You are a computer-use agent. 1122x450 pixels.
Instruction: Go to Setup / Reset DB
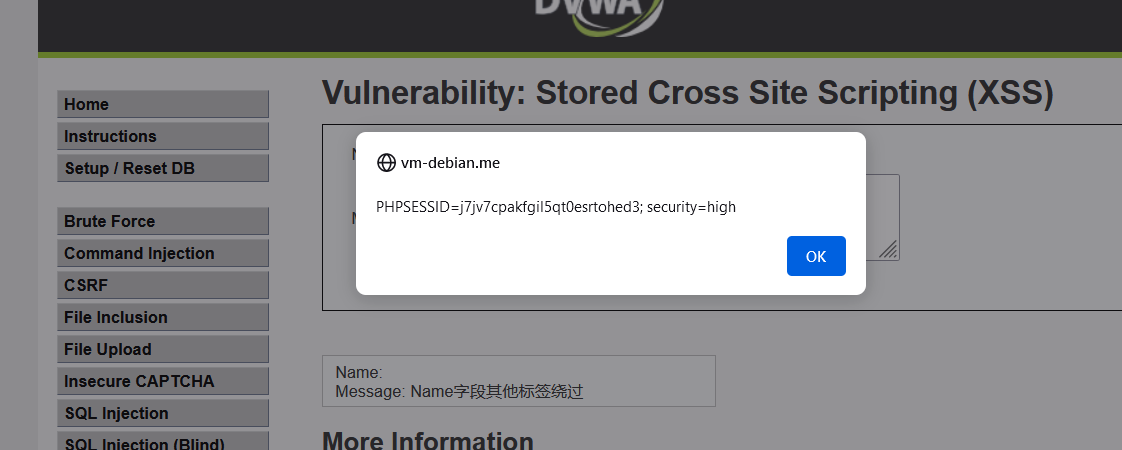pyautogui.click(x=163, y=168)
